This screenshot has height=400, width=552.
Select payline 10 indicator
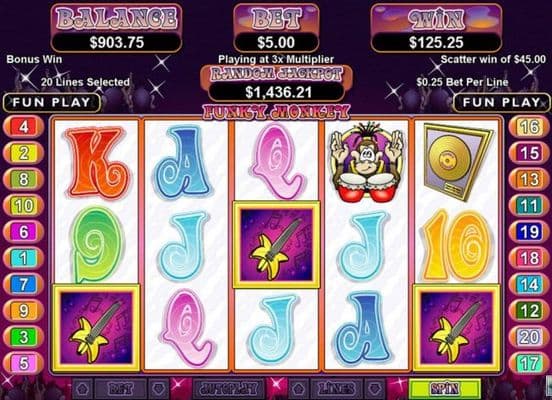coord(24,206)
